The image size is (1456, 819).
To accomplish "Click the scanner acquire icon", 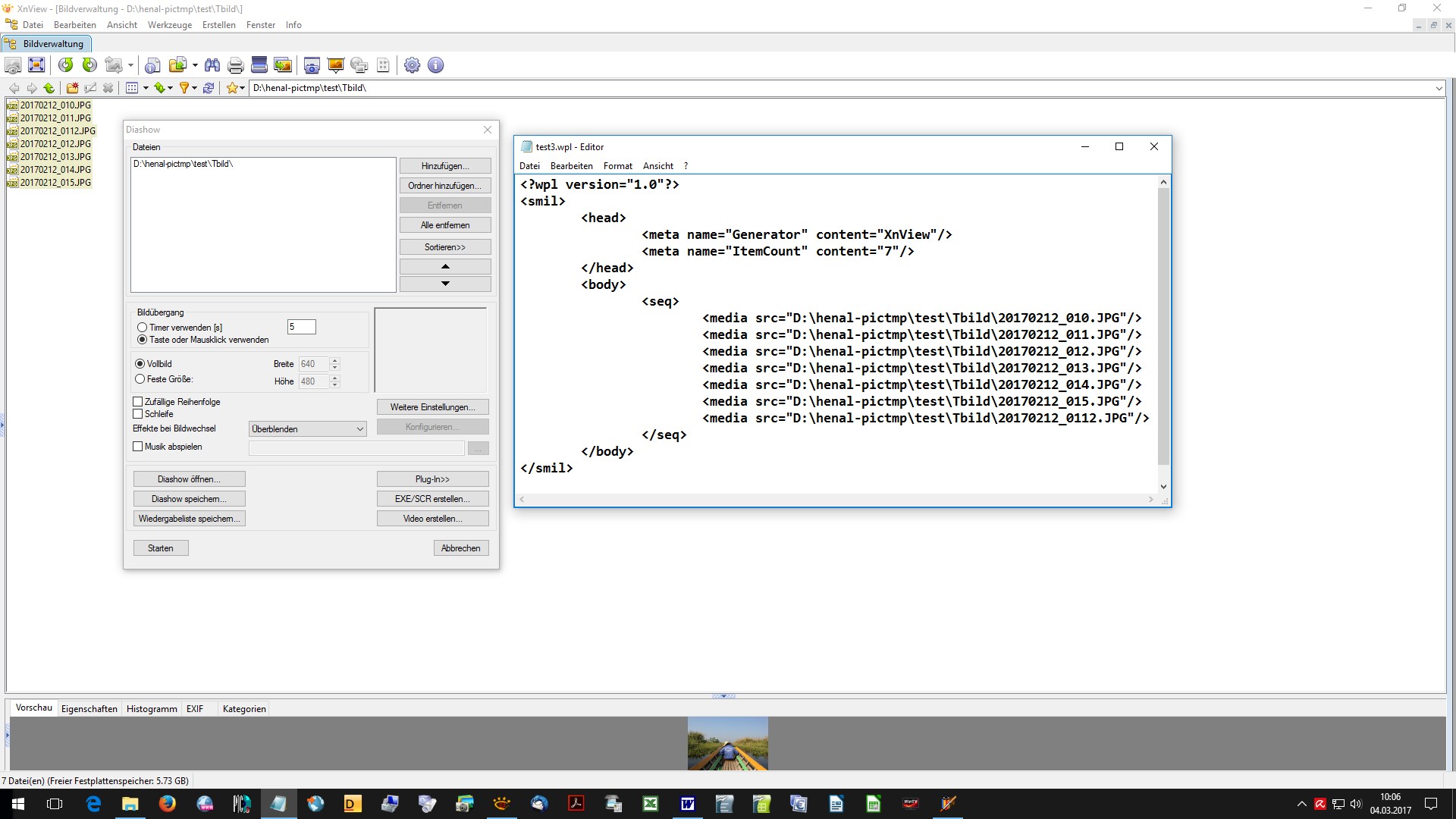I will (259, 65).
